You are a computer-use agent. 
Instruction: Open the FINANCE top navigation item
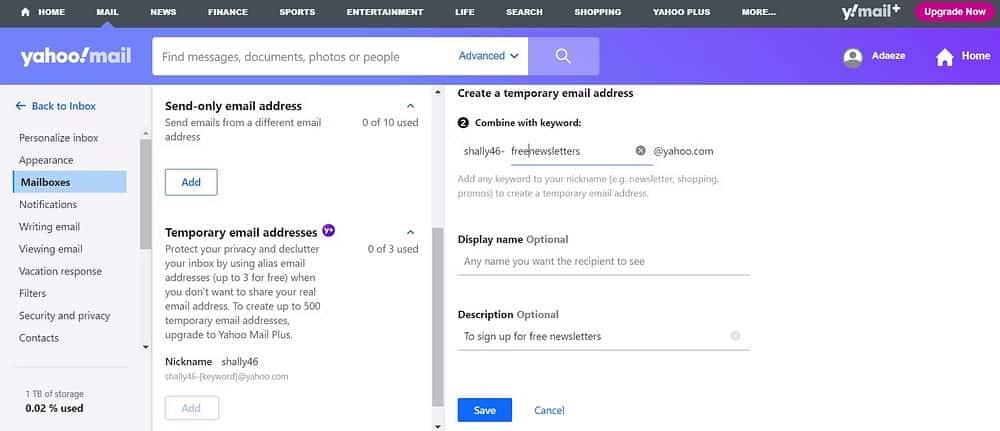tap(228, 12)
